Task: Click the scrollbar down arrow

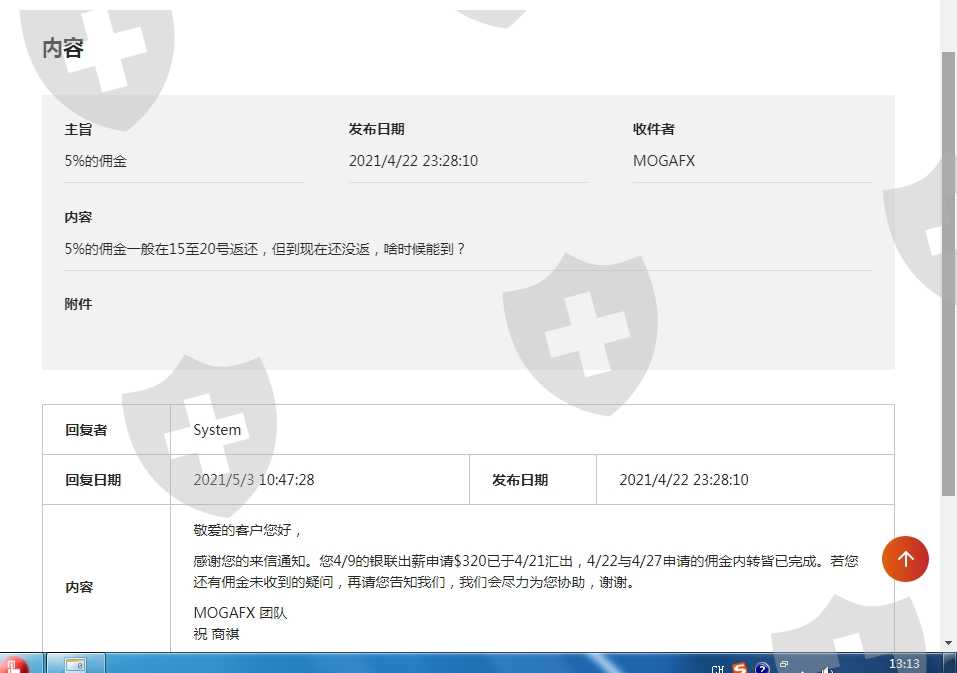Action: point(948,643)
